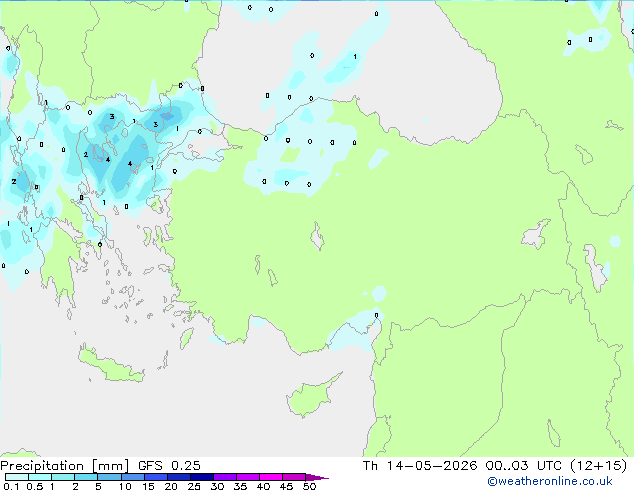Image resolution: width=634 pixels, height=490 pixels.
Task: Click the 35–40 mm legend swatch
Action: pos(248,477)
